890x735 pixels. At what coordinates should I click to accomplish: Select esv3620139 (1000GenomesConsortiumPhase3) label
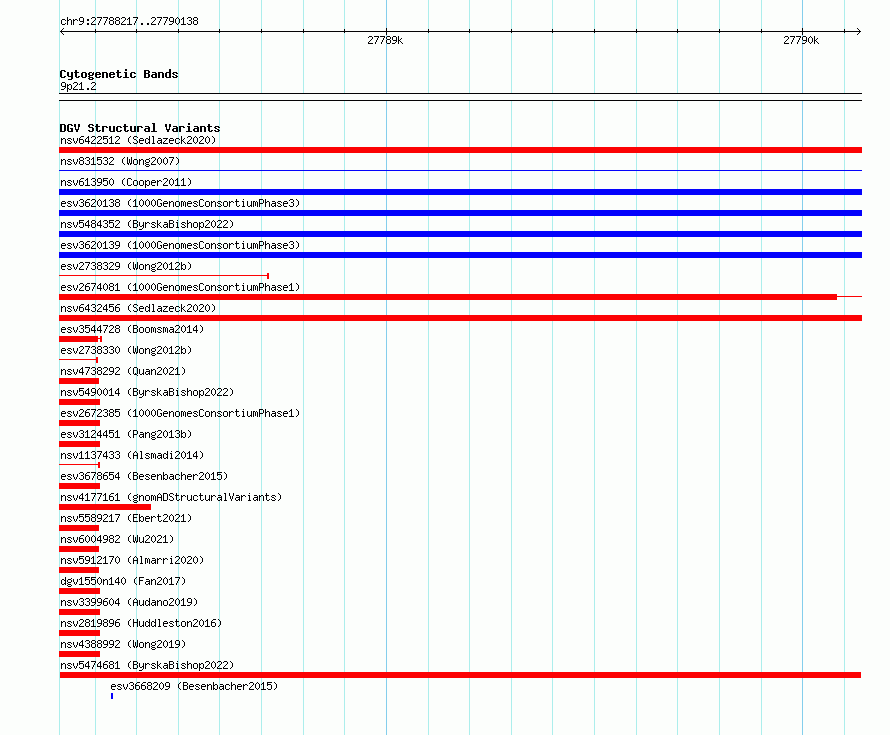tap(180, 245)
